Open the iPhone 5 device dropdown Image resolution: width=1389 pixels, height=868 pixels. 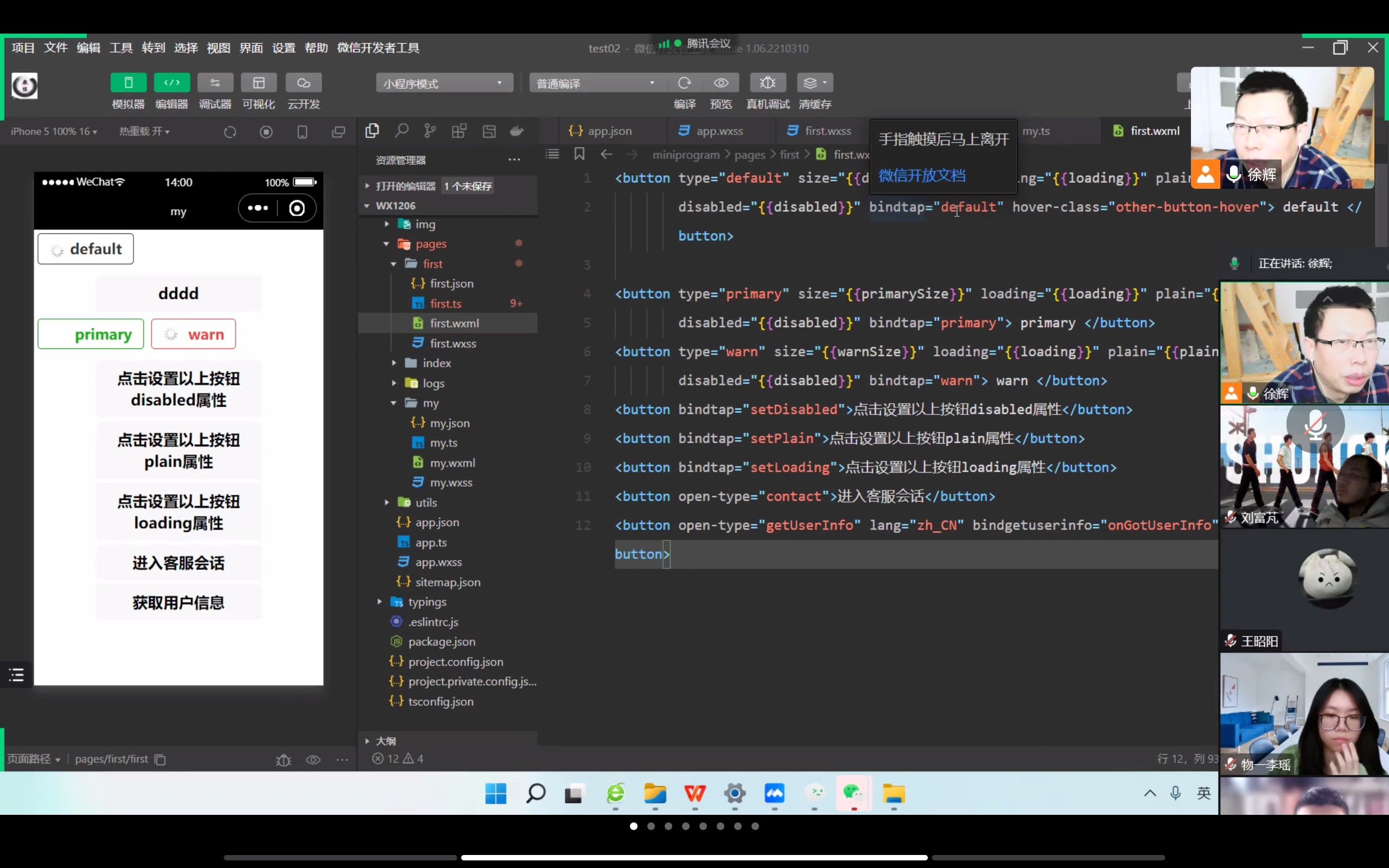pos(53,131)
